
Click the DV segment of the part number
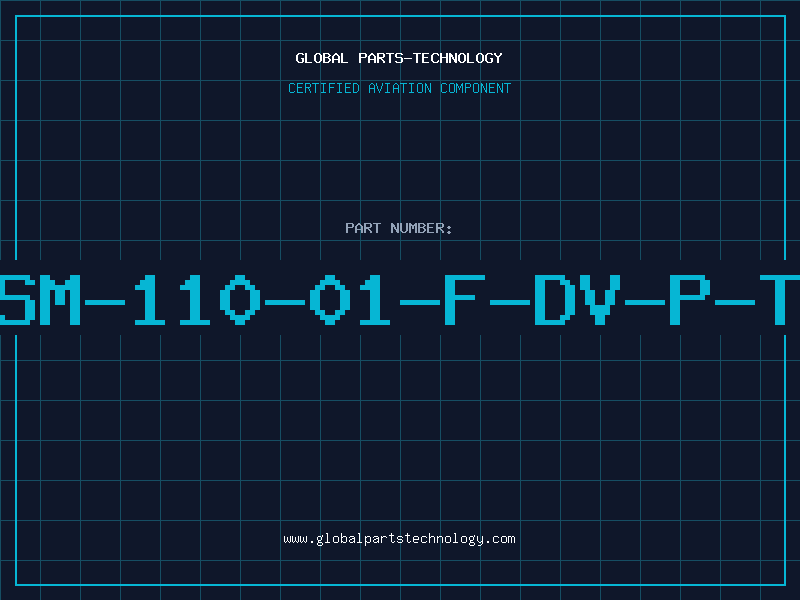click(578, 299)
